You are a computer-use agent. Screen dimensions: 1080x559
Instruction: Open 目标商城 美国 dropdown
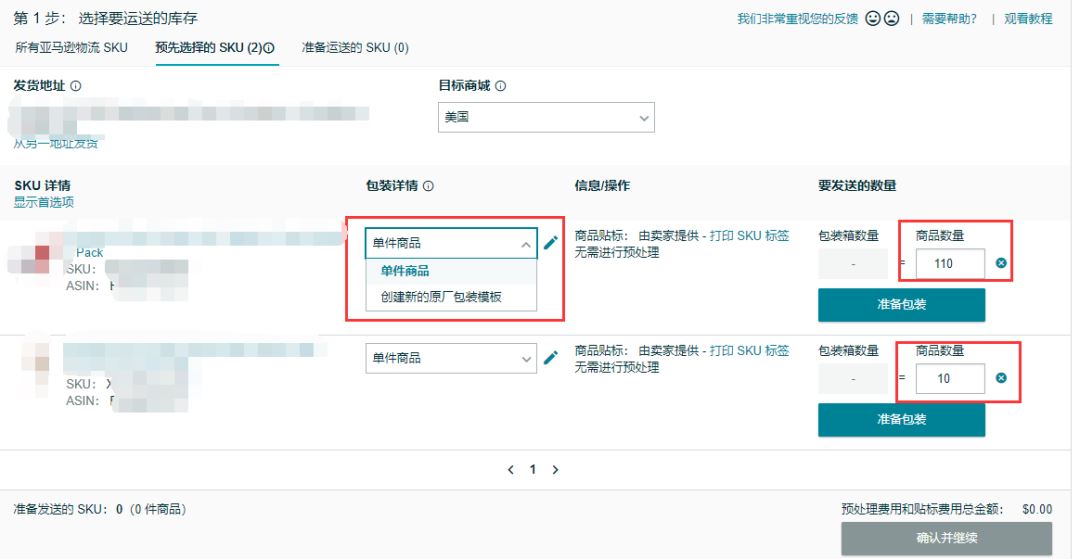tap(546, 118)
